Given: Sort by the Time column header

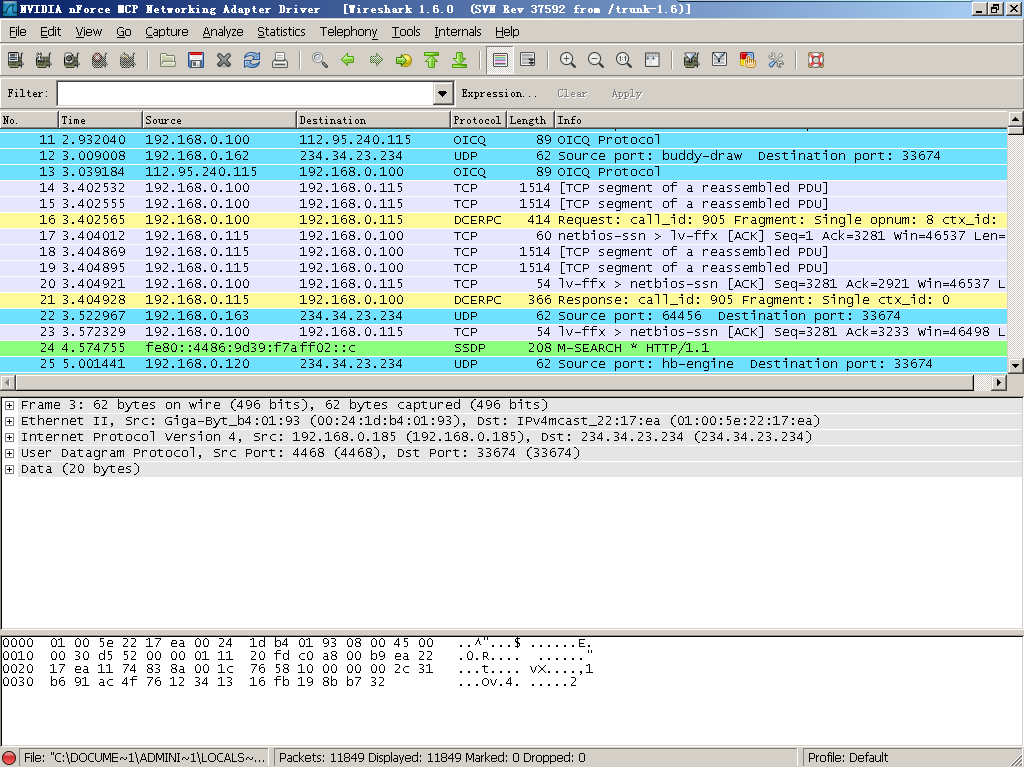Looking at the screenshot, I should [x=100, y=120].
